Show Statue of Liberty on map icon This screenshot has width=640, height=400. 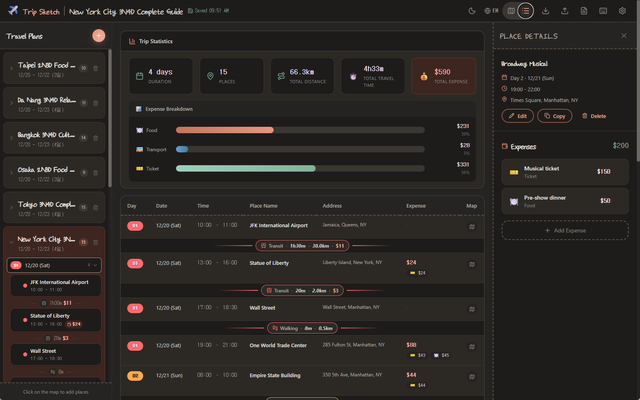click(x=471, y=263)
